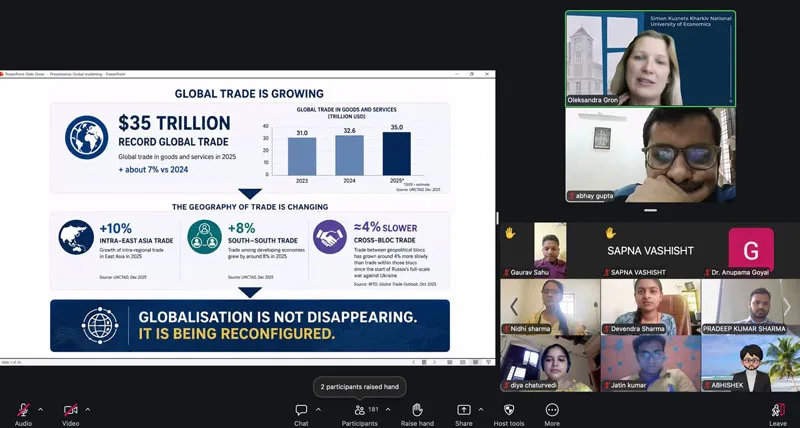Select Devendra Sharma's video tile
This screenshot has height=428, width=800.
coord(651,307)
